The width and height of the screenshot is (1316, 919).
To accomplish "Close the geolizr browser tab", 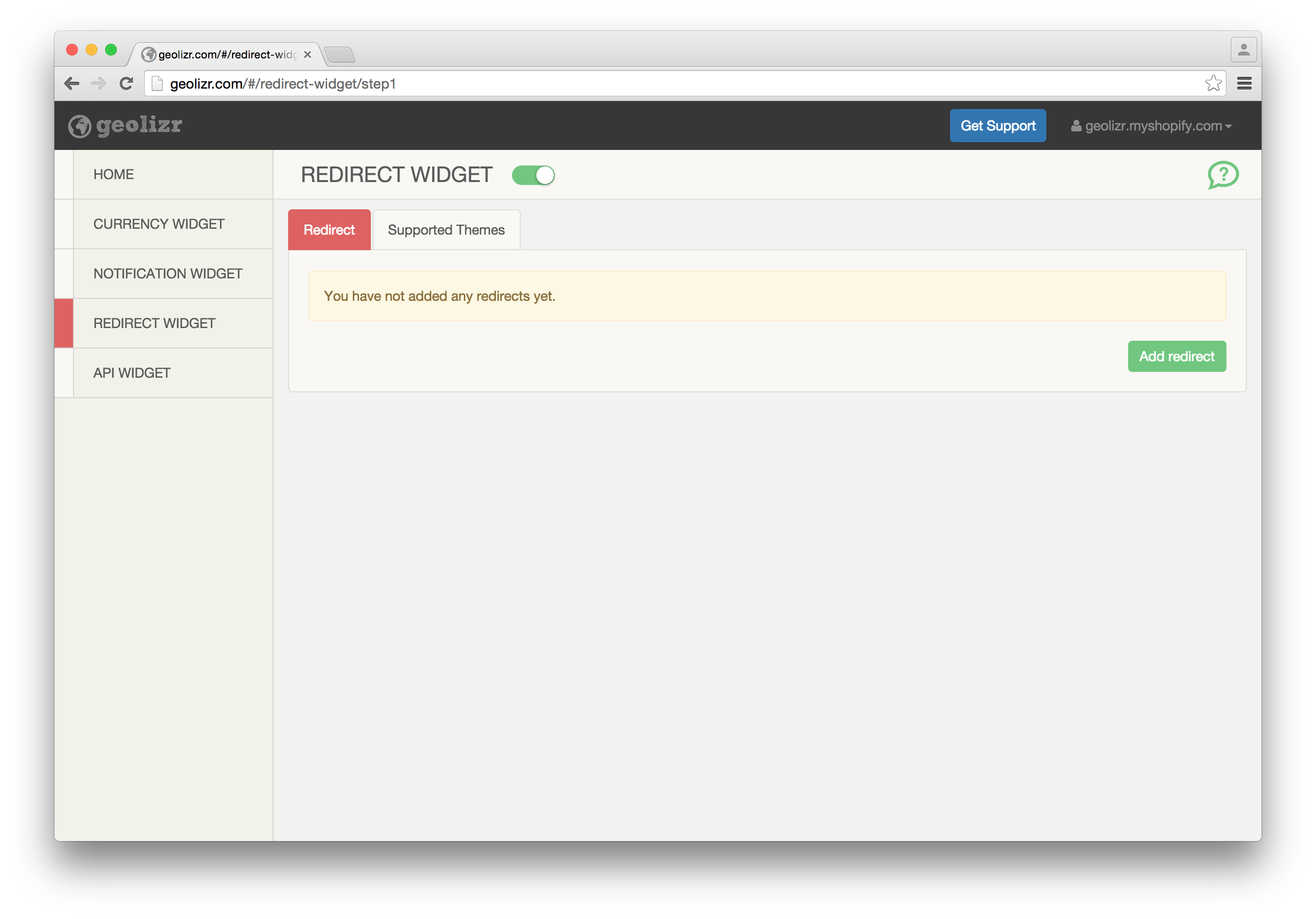I will point(308,55).
